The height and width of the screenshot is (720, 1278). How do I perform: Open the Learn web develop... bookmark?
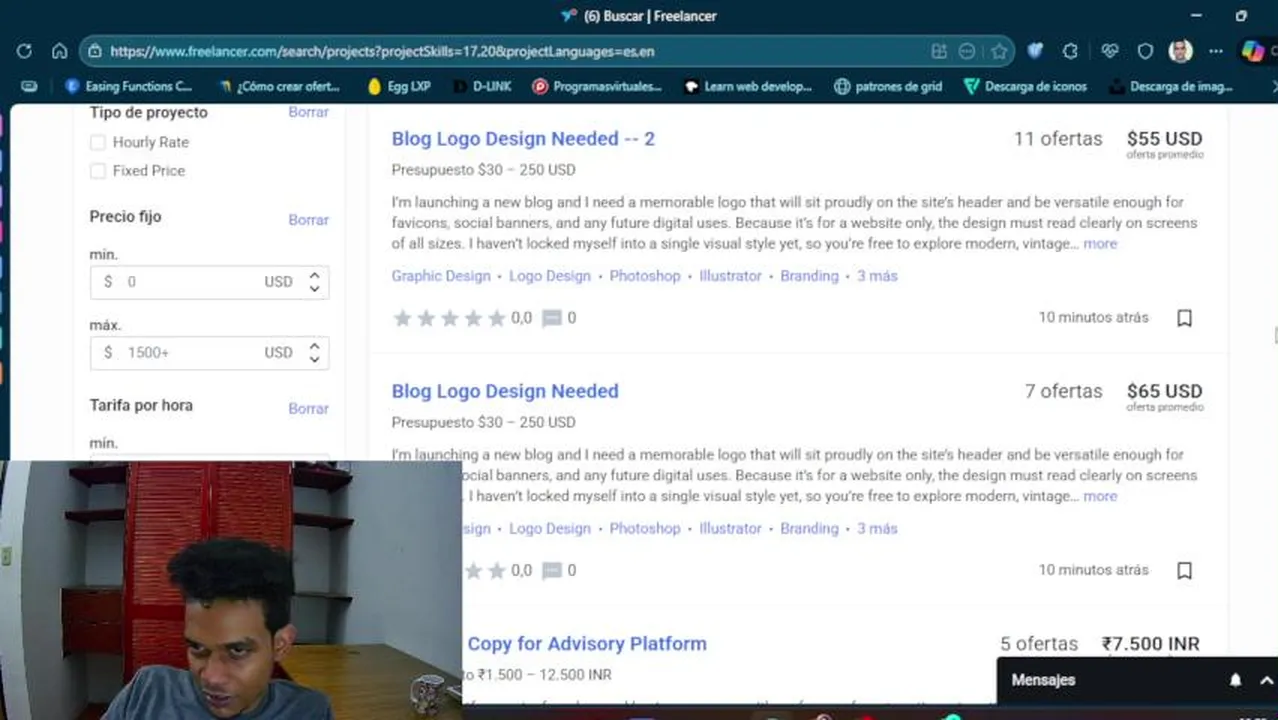point(748,86)
